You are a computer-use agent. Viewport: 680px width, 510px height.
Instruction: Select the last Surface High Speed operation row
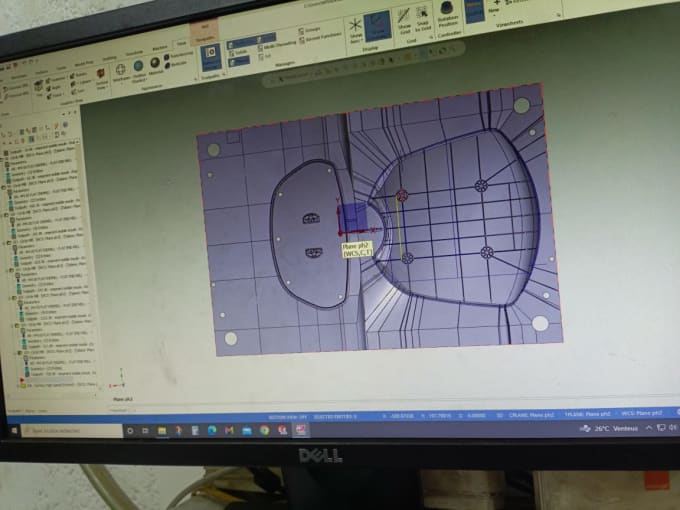[61, 385]
